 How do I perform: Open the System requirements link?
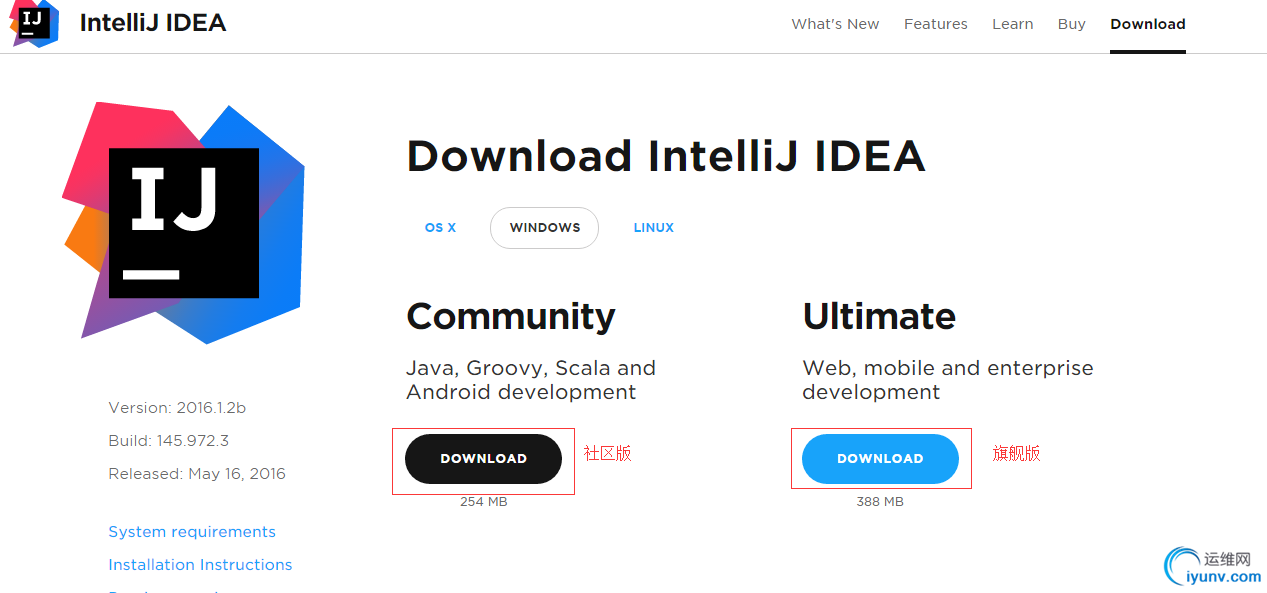tap(192, 532)
